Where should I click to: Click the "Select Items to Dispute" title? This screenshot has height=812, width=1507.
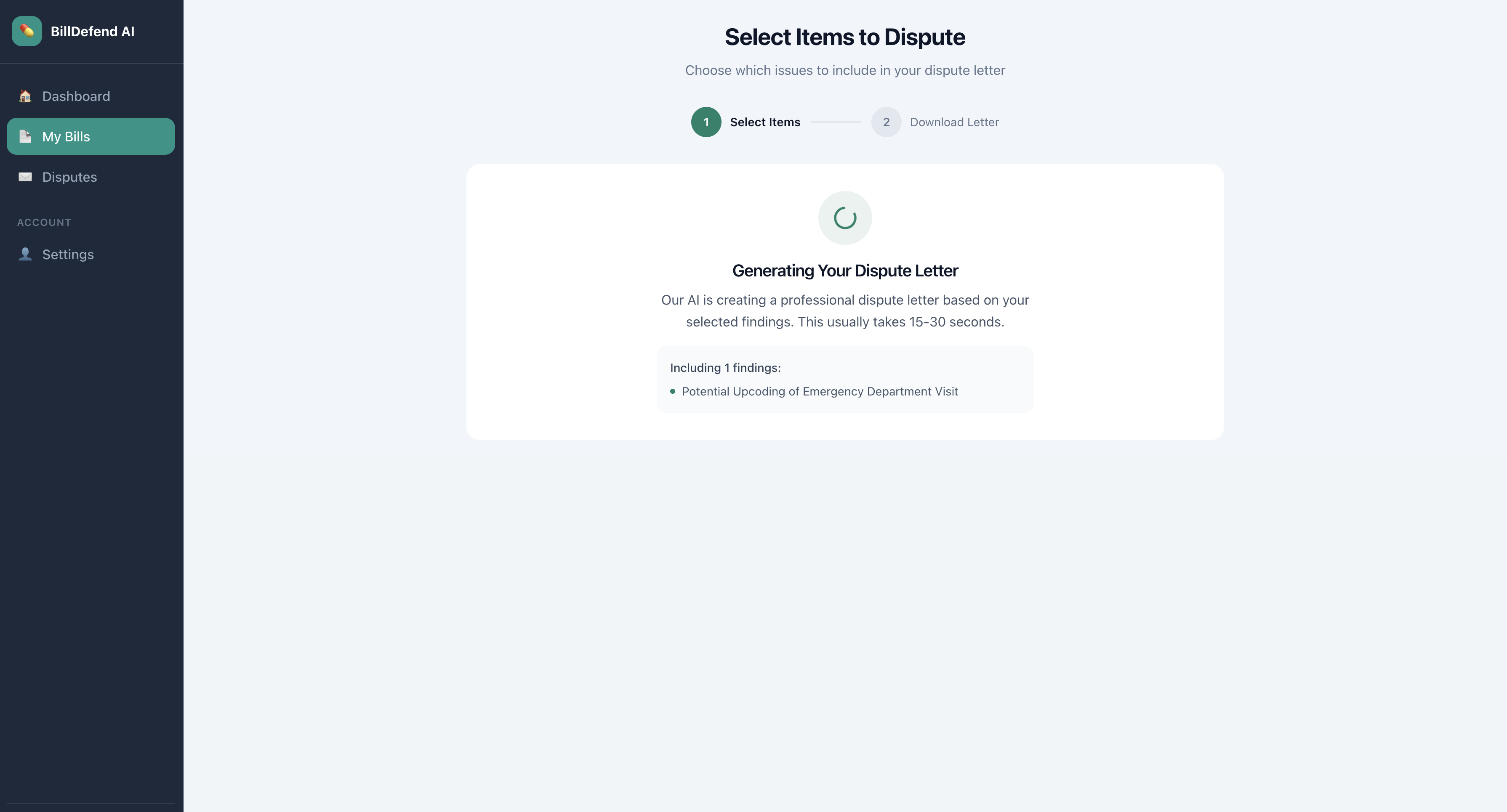point(844,37)
